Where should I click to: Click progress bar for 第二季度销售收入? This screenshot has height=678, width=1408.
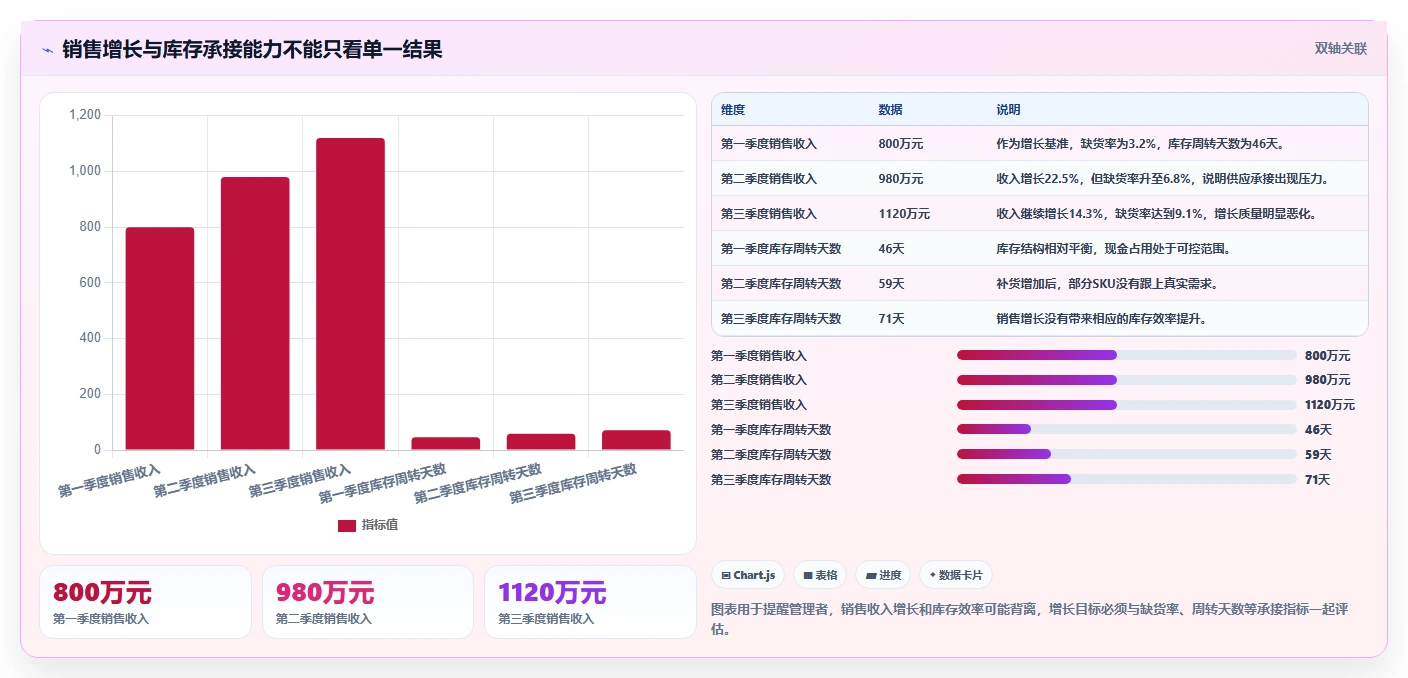pyautogui.click(x=1126, y=380)
